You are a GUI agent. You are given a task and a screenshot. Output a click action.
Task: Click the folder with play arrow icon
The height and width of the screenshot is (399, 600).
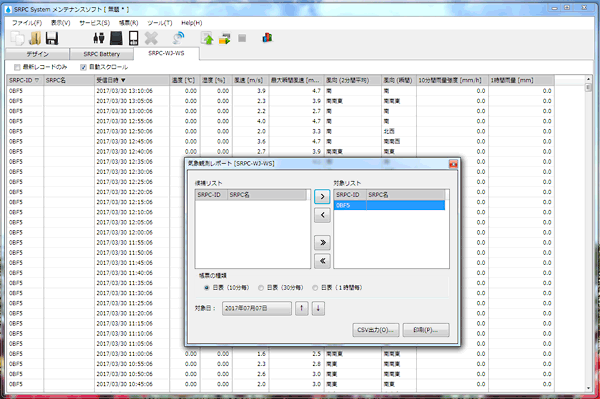(225, 38)
